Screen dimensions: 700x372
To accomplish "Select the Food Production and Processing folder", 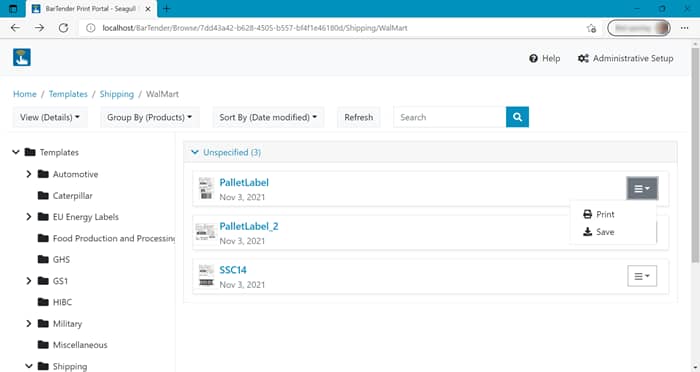I will tap(114, 238).
